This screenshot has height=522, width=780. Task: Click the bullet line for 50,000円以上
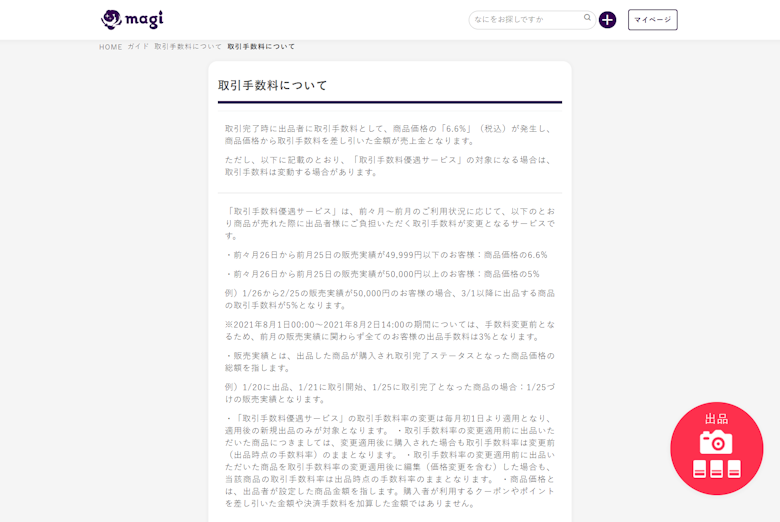point(382,274)
